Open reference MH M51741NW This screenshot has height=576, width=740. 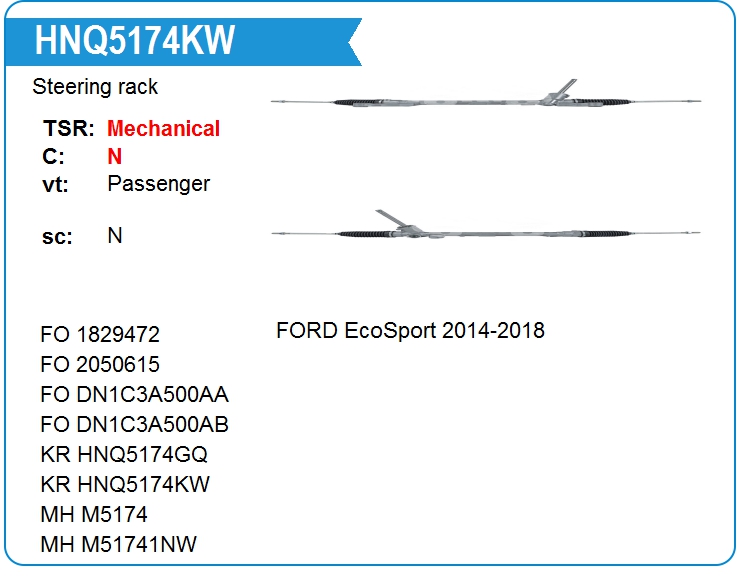pyautogui.click(x=118, y=544)
